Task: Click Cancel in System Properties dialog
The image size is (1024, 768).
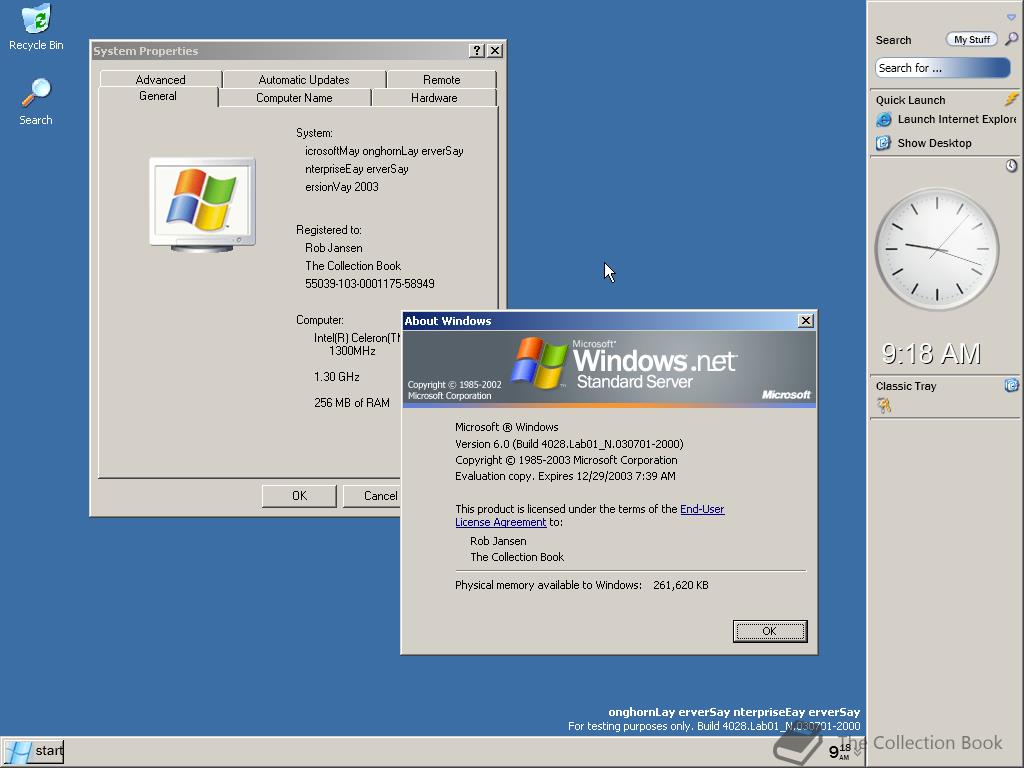Action: click(x=372, y=496)
